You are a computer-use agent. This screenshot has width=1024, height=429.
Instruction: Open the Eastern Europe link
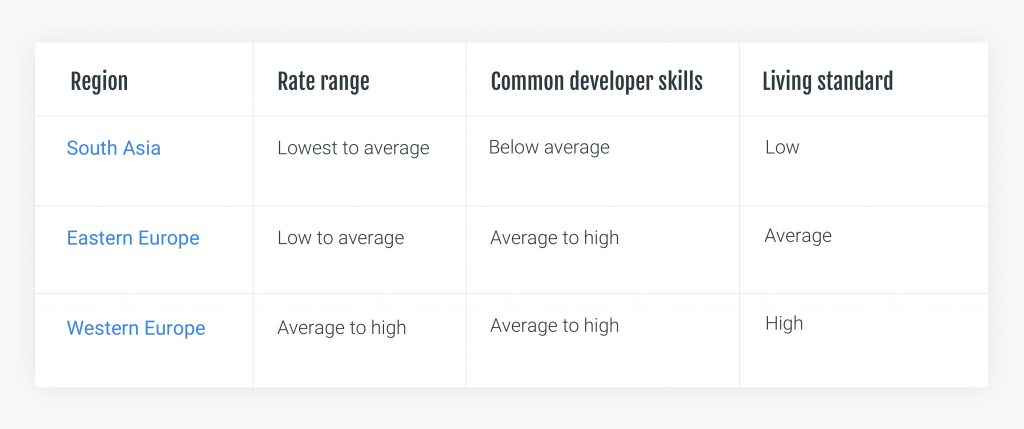[x=133, y=238]
